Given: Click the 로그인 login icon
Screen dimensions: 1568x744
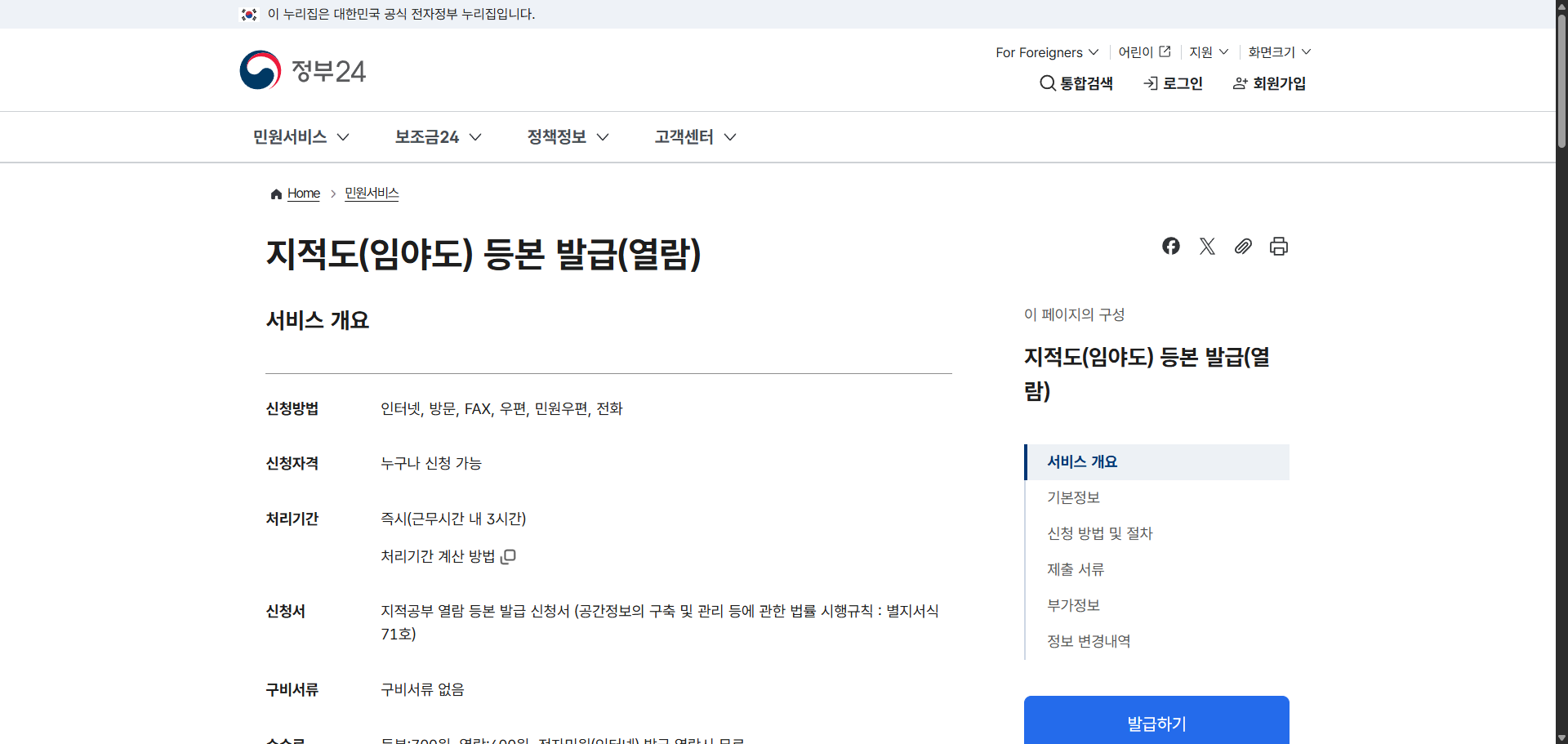Looking at the screenshot, I should [x=1173, y=83].
